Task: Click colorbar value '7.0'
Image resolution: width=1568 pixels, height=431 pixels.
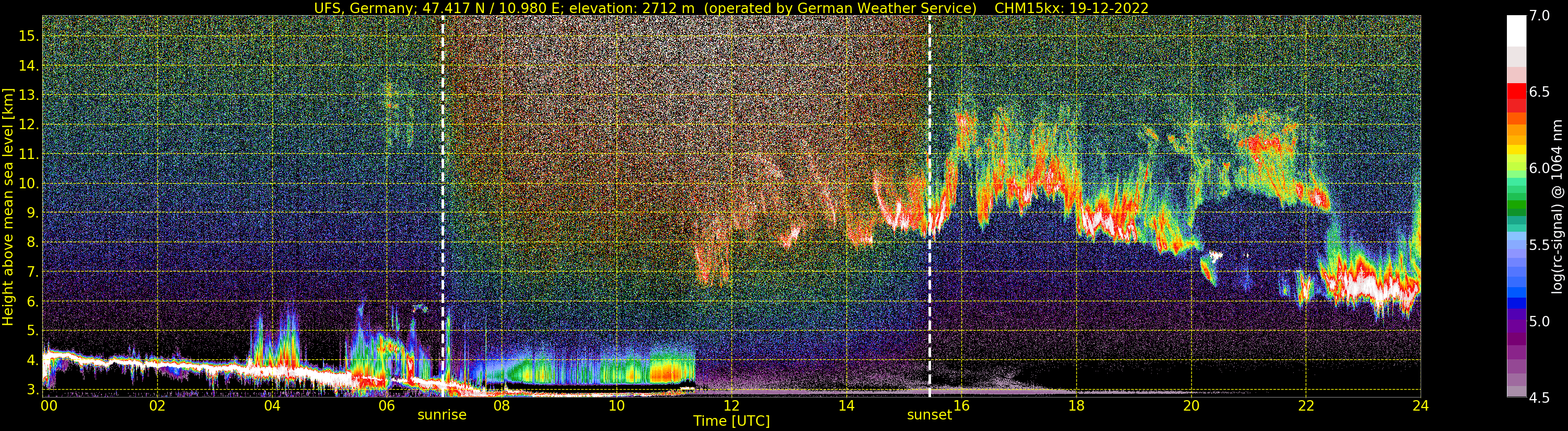Action: (1539, 16)
